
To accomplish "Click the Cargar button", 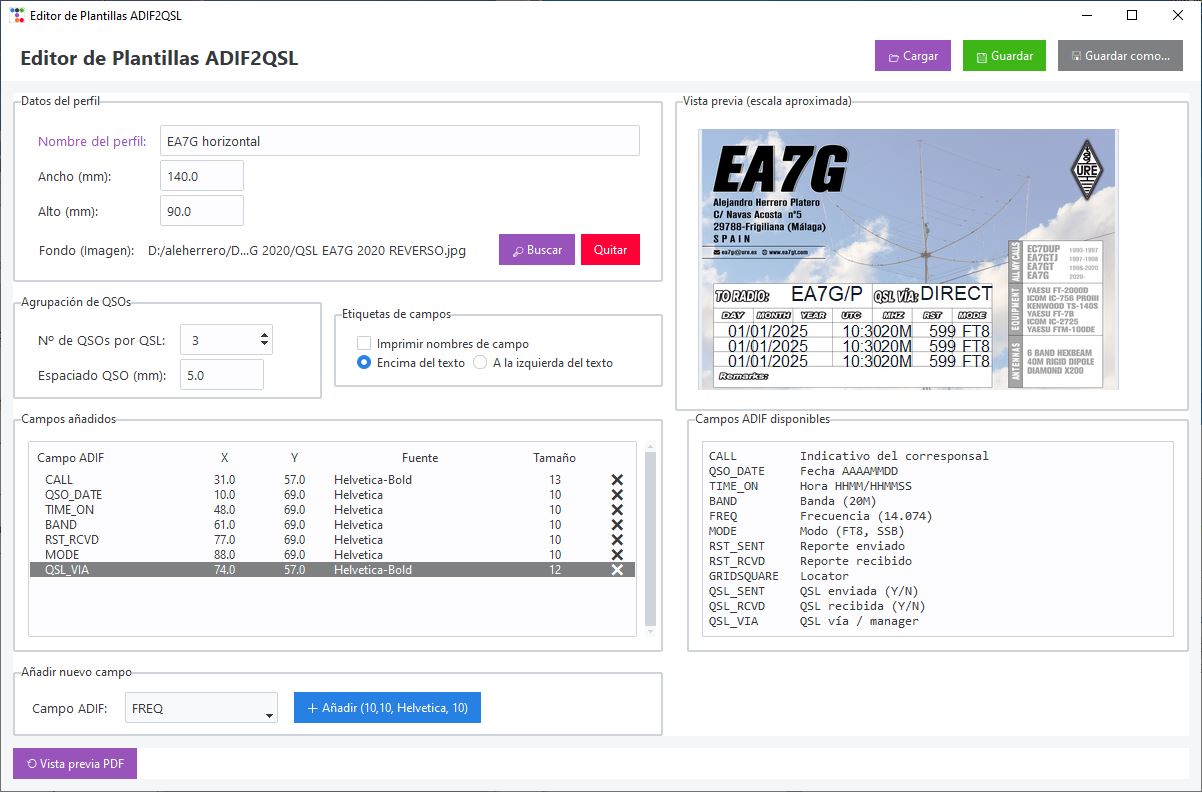I will (912, 56).
